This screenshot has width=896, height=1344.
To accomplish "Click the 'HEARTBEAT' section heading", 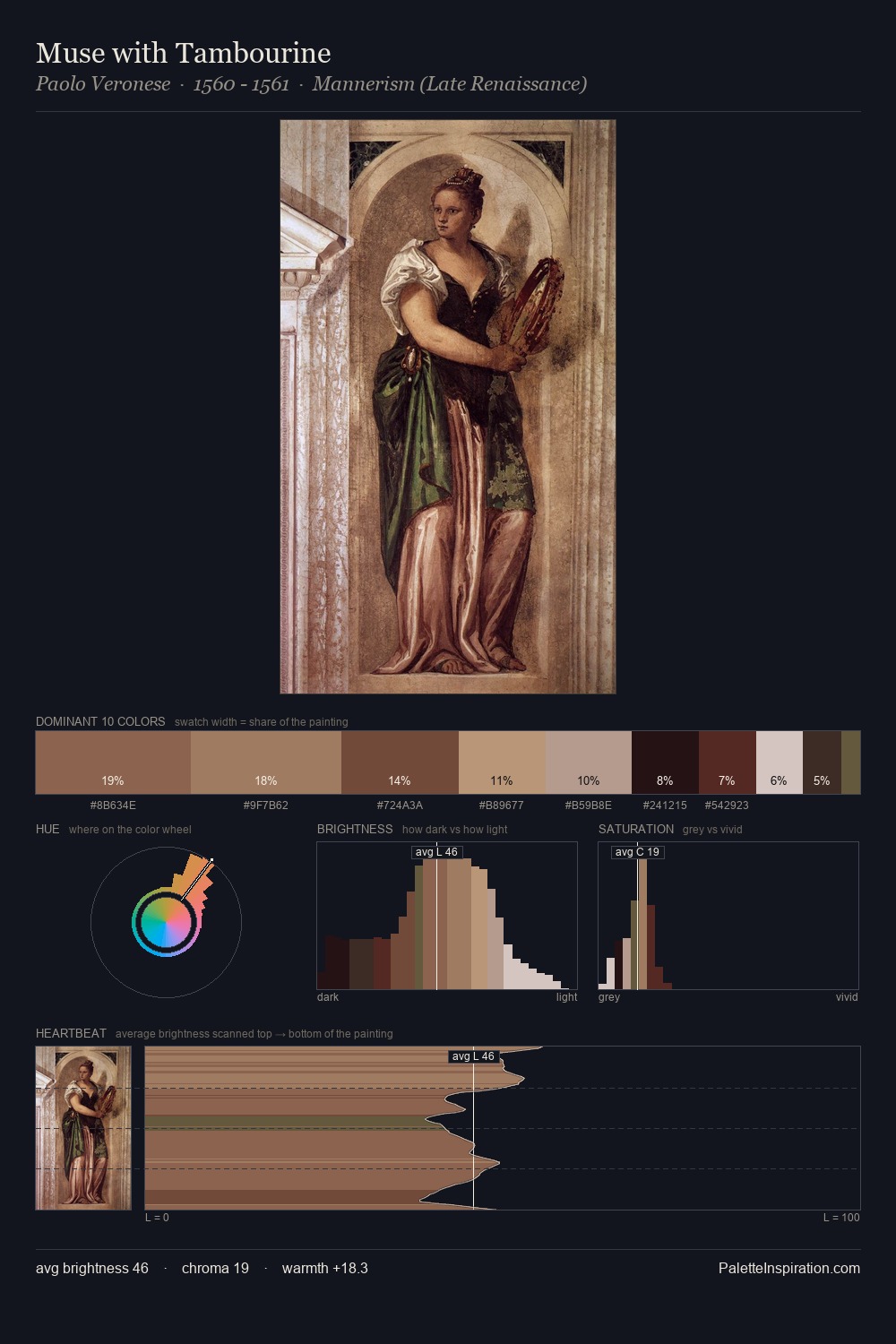I will pos(71,1033).
